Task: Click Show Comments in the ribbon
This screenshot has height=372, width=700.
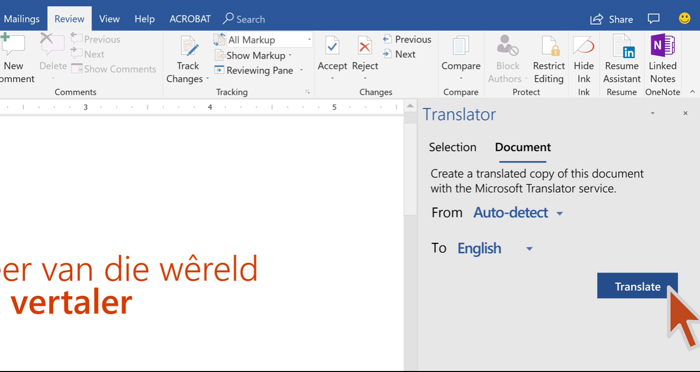Action: pos(114,69)
